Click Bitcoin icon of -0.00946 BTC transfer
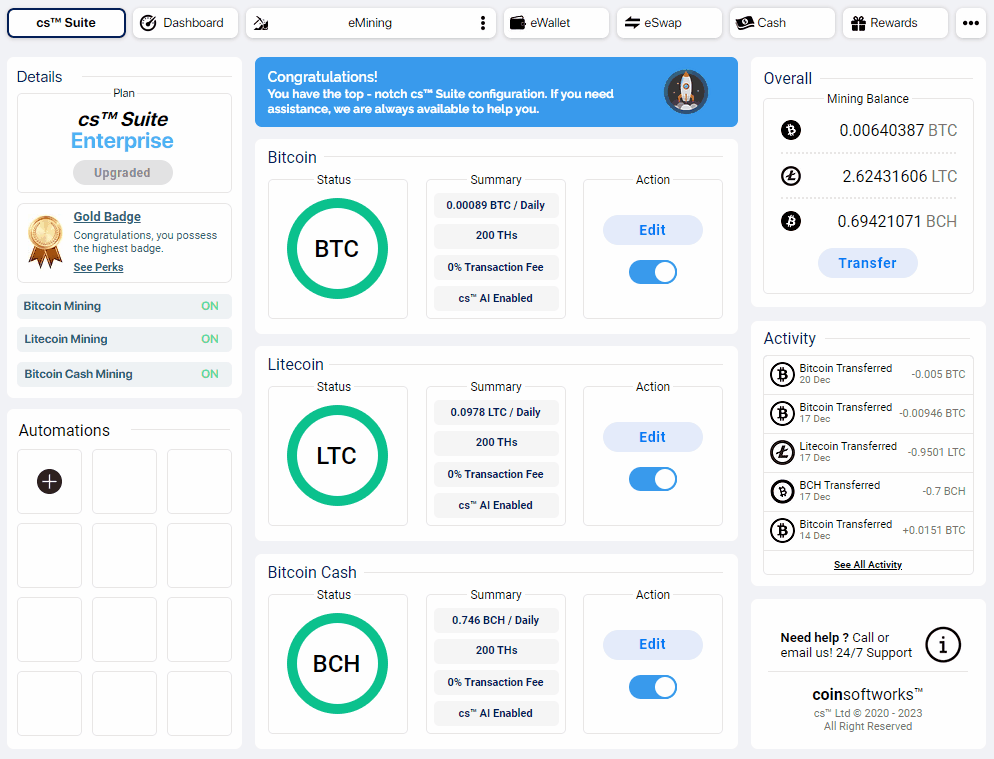Screen dimensions: 994x759 (782, 413)
